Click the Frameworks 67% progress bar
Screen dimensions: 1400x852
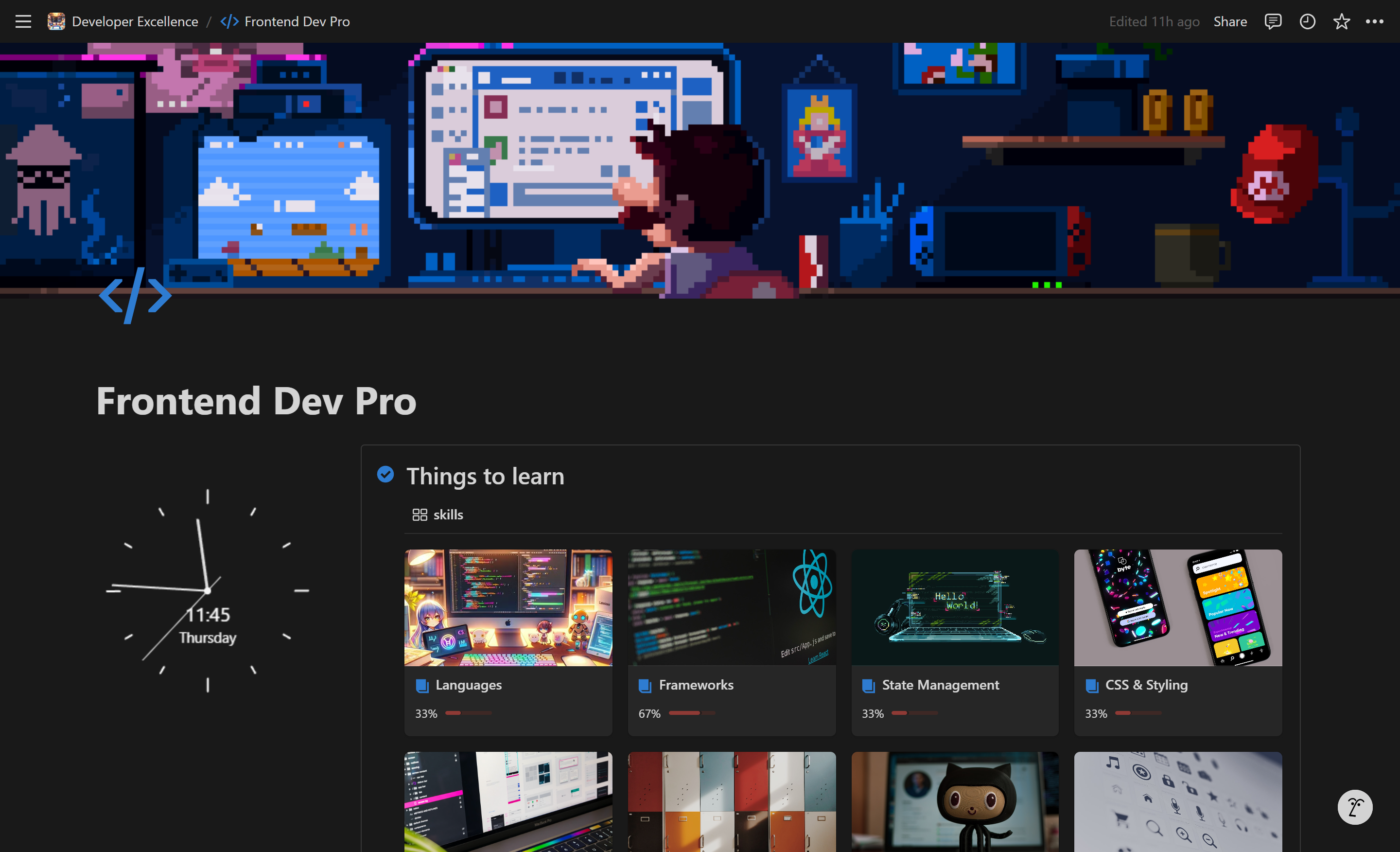(691, 713)
